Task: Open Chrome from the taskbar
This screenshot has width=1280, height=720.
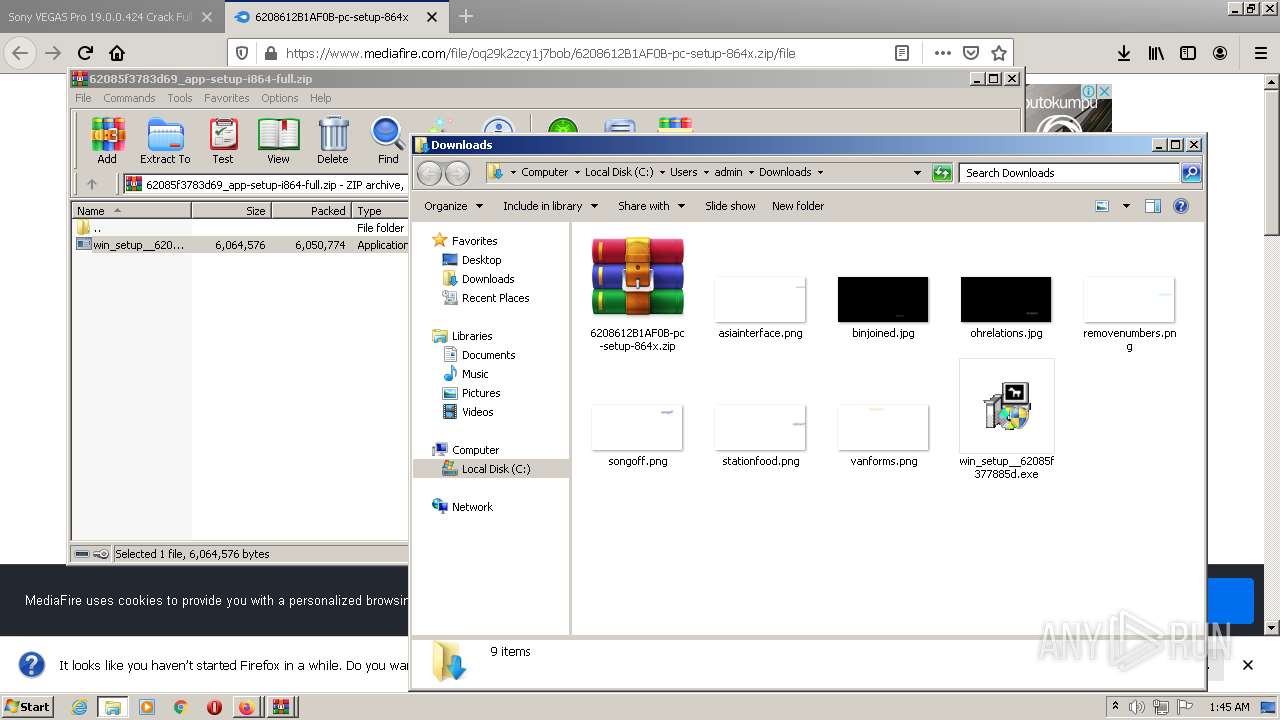Action: tap(180, 707)
